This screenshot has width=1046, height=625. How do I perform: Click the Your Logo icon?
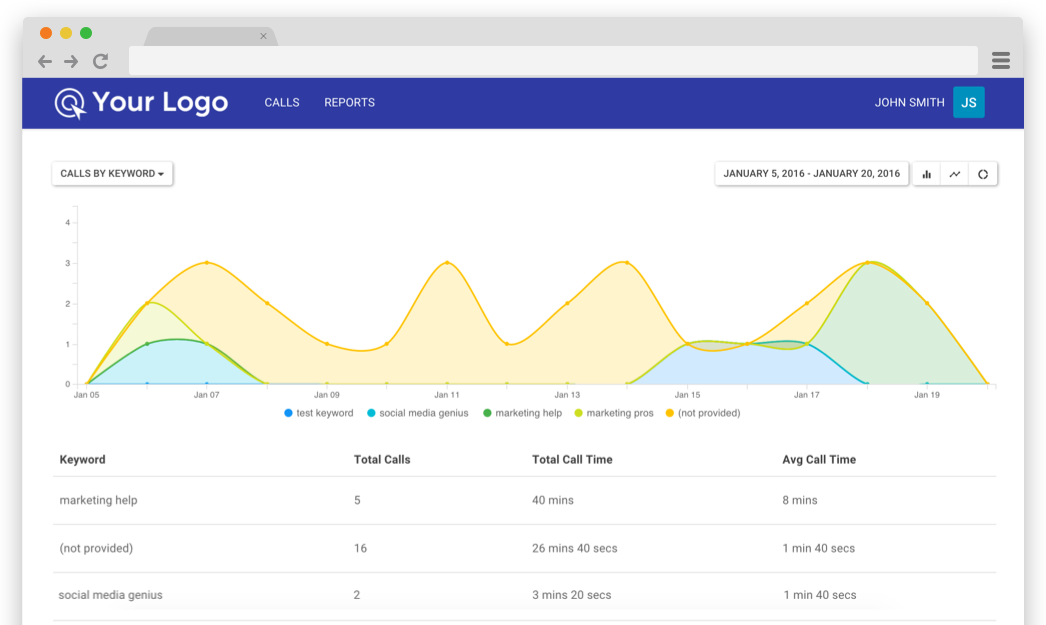[x=70, y=103]
